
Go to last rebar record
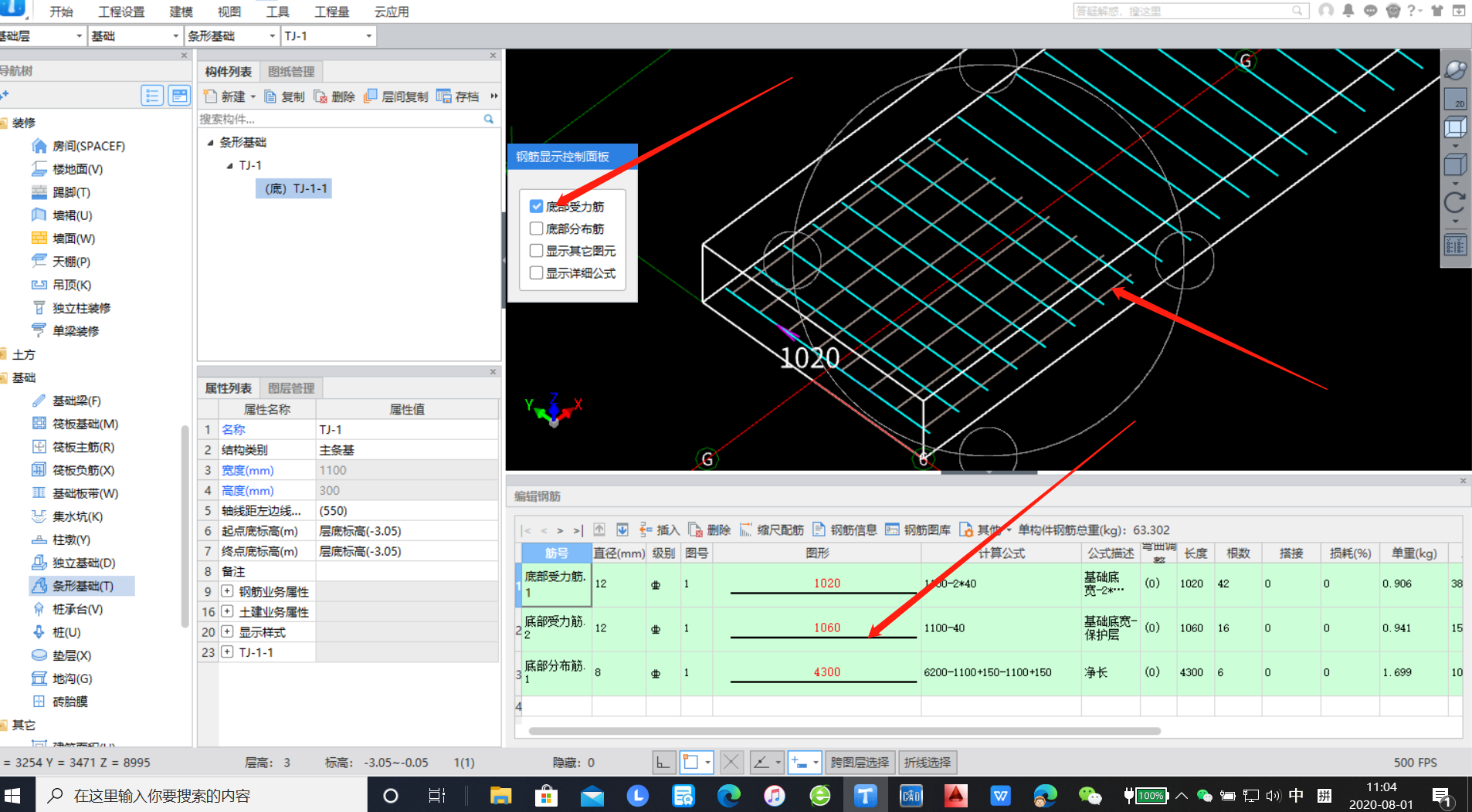tap(577, 530)
